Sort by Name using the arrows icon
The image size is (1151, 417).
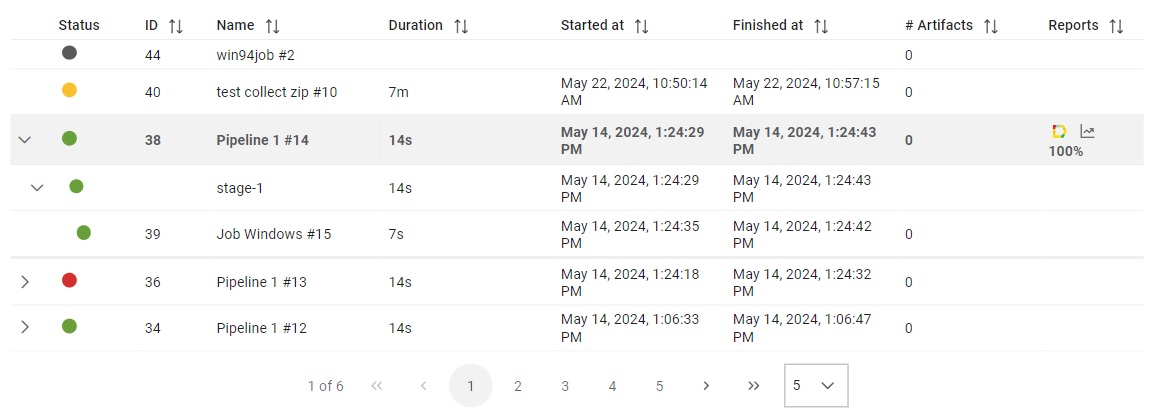coord(272,26)
